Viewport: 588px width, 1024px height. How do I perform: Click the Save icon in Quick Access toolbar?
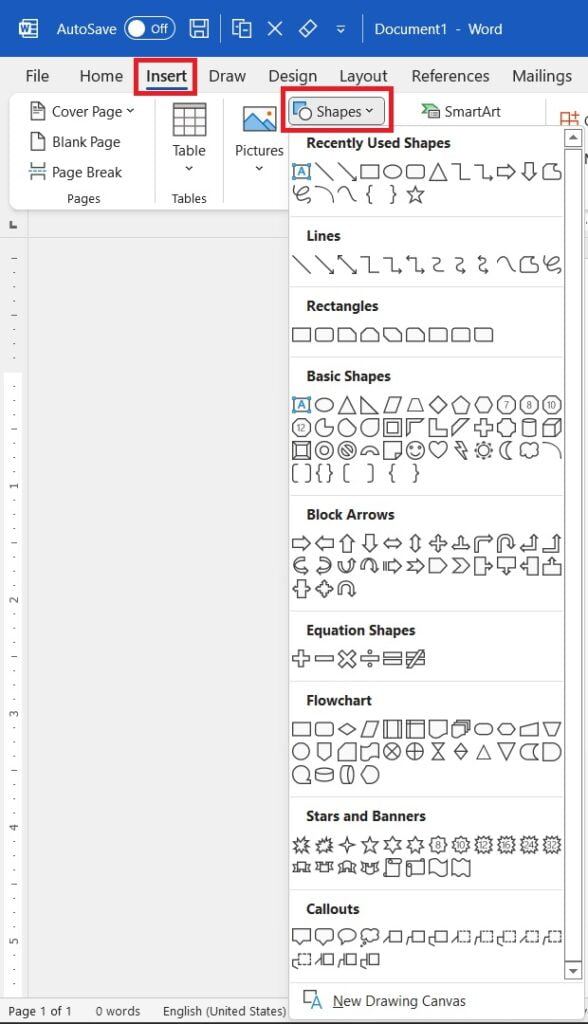(198, 29)
